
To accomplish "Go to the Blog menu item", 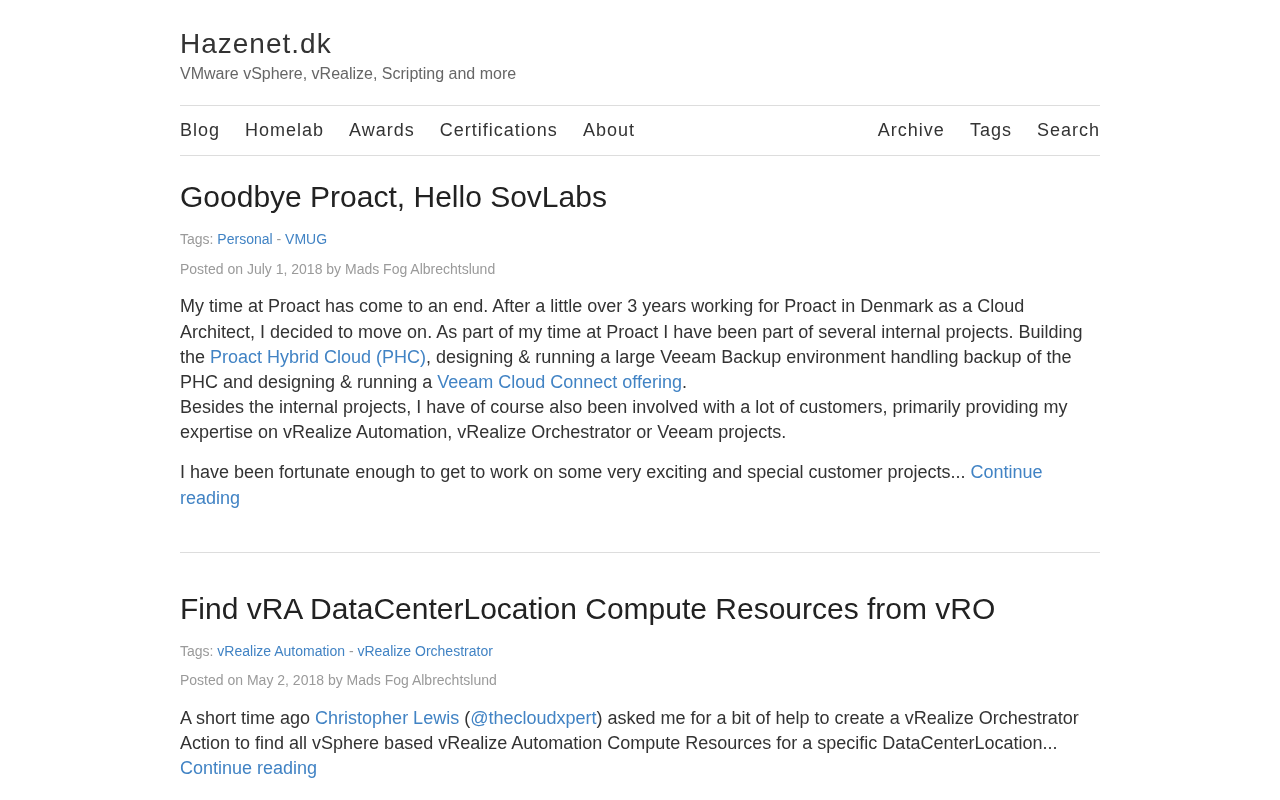I will [200, 130].
